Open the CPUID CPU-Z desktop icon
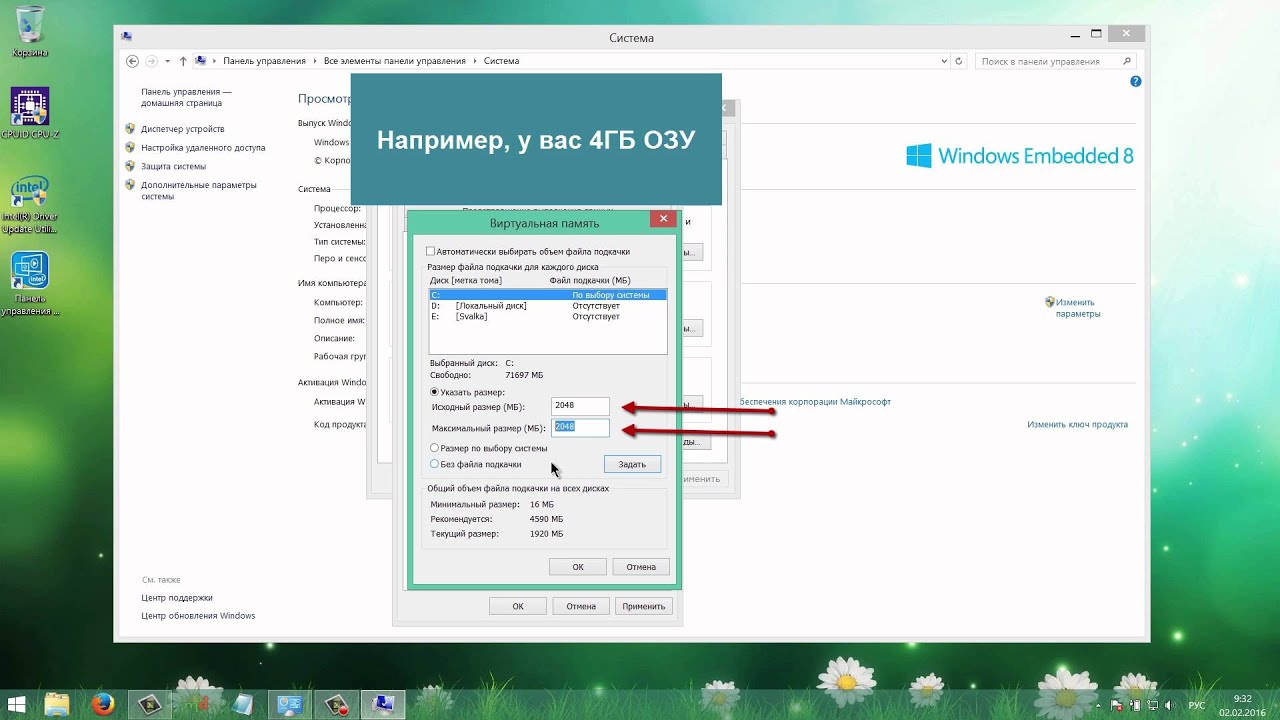Image resolution: width=1280 pixels, height=720 pixels. (30, 113)
